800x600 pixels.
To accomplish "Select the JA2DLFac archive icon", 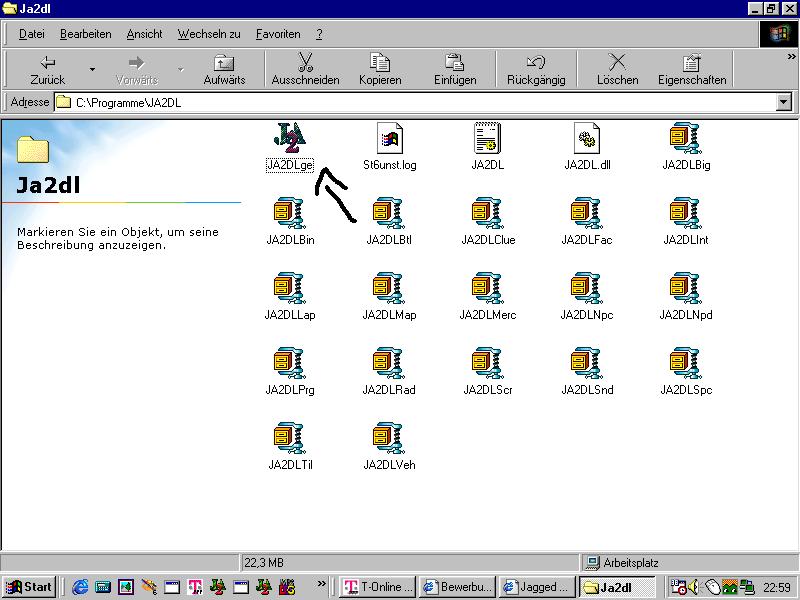I will click(x=587, y=213).
